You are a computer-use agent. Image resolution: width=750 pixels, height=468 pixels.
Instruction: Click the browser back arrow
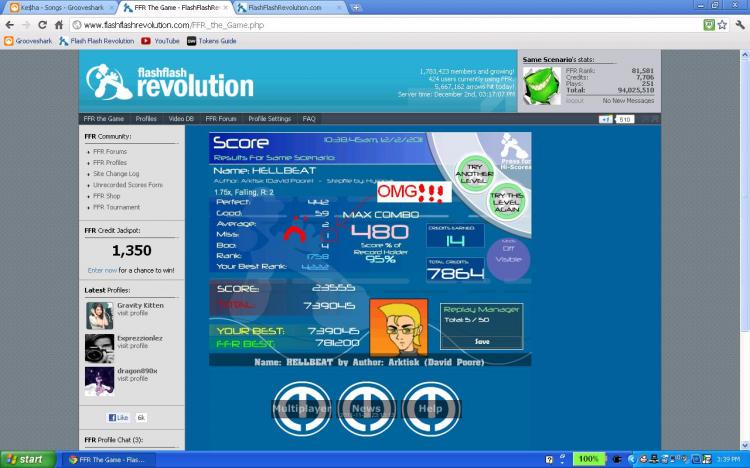click(x=9, y=25)
